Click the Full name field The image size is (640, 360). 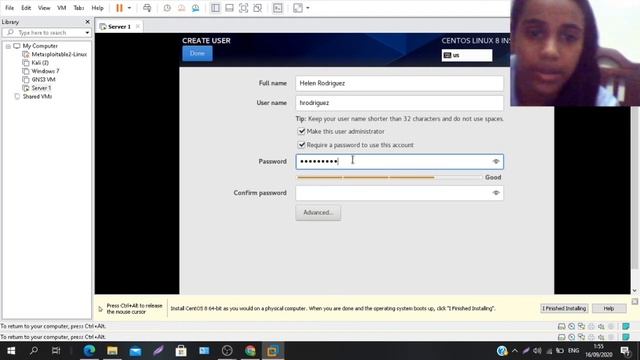click(399, 83)
